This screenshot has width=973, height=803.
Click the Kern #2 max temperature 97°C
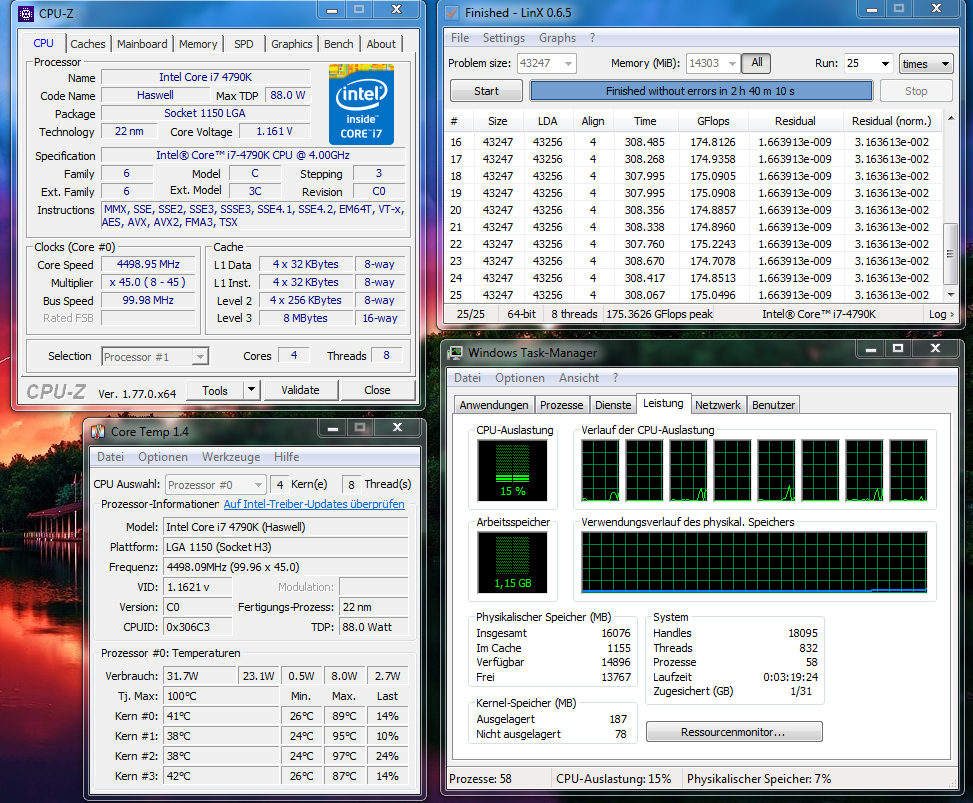[344, 756]
